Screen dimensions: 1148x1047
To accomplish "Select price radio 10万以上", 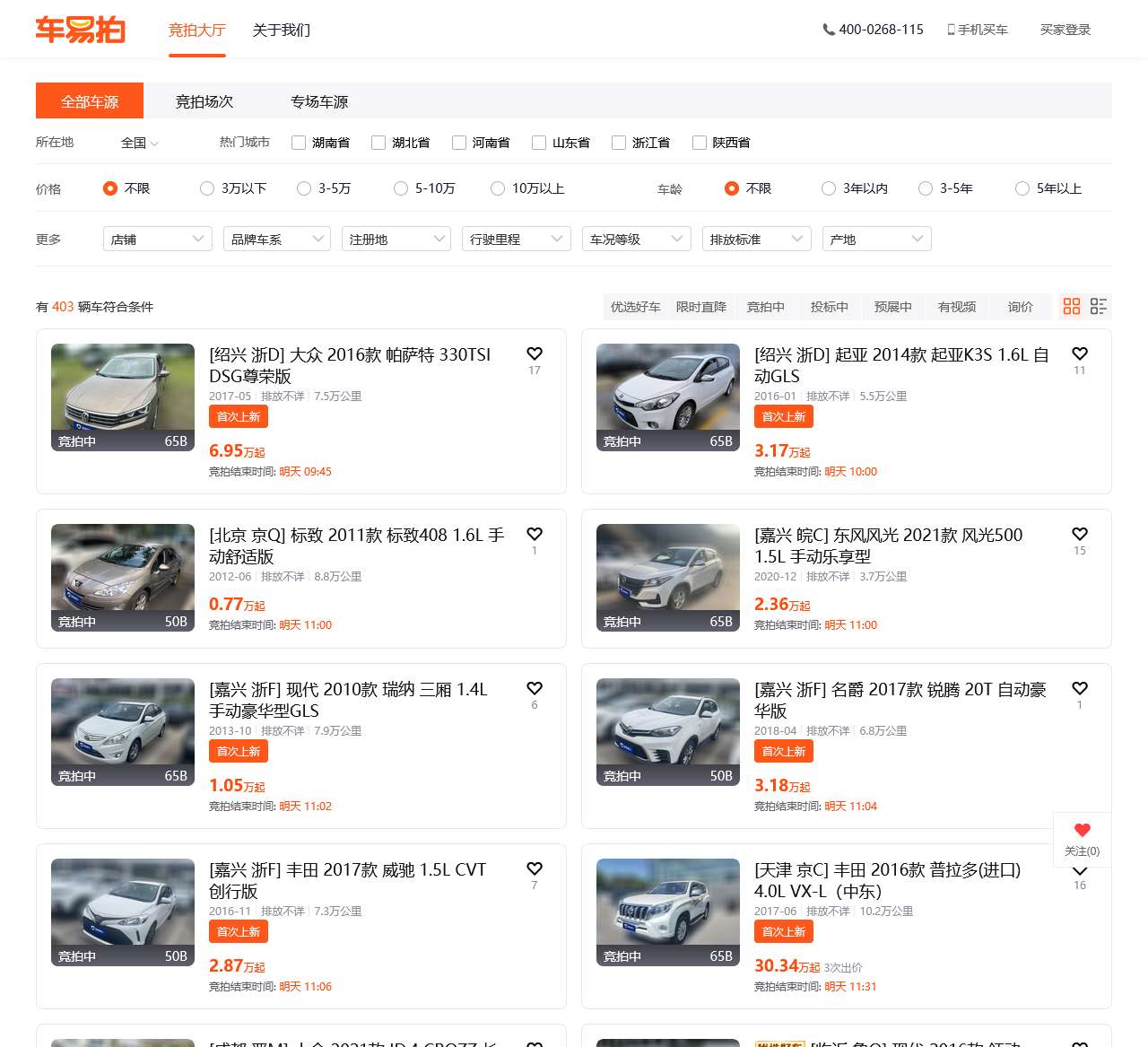I will pyautogui.click(x=498, y=188).
